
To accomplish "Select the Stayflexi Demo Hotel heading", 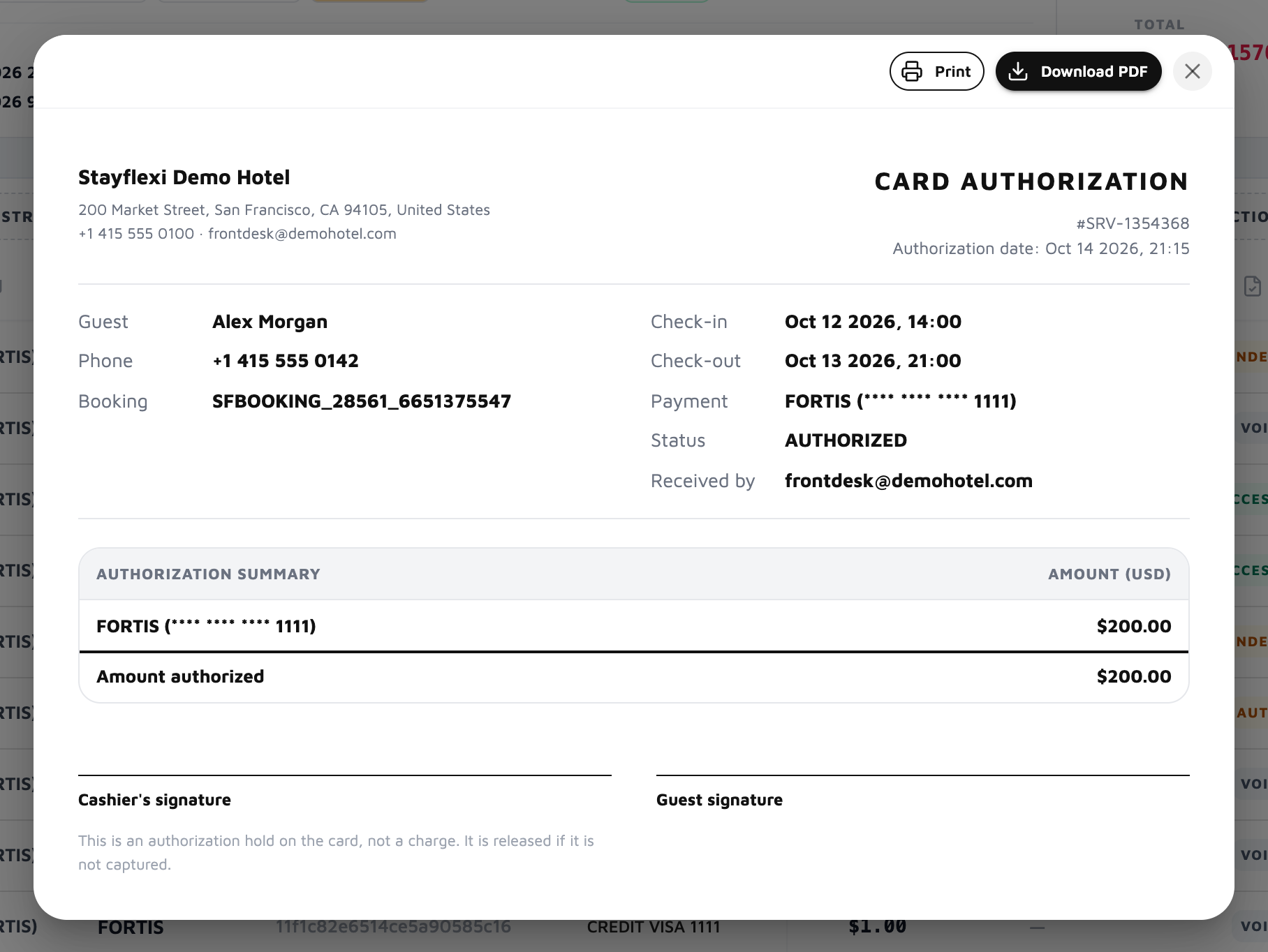I will 184,177.
